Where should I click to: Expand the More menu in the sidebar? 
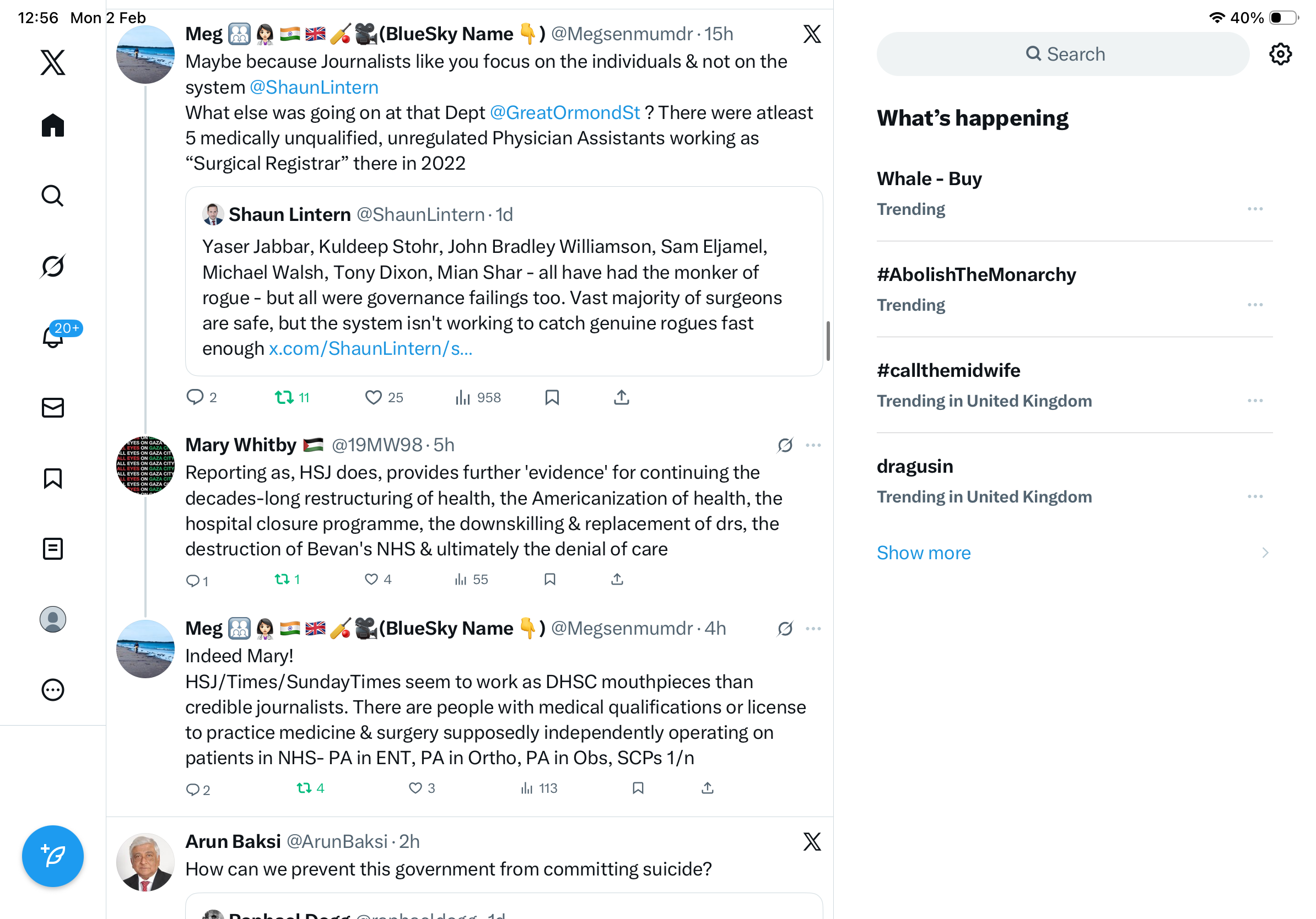tap(53, 690)
